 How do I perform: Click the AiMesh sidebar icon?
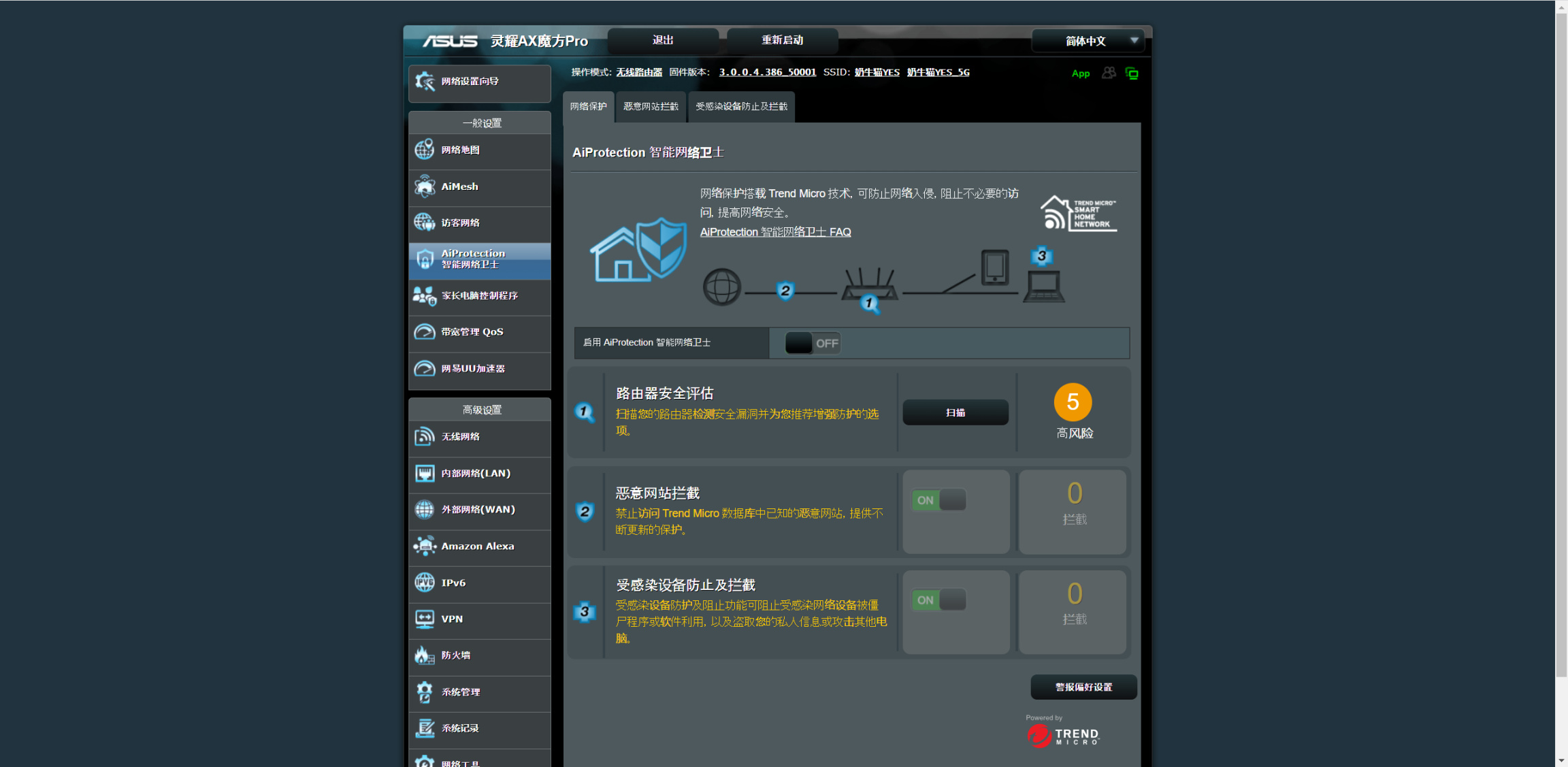[x=425, y=186]
